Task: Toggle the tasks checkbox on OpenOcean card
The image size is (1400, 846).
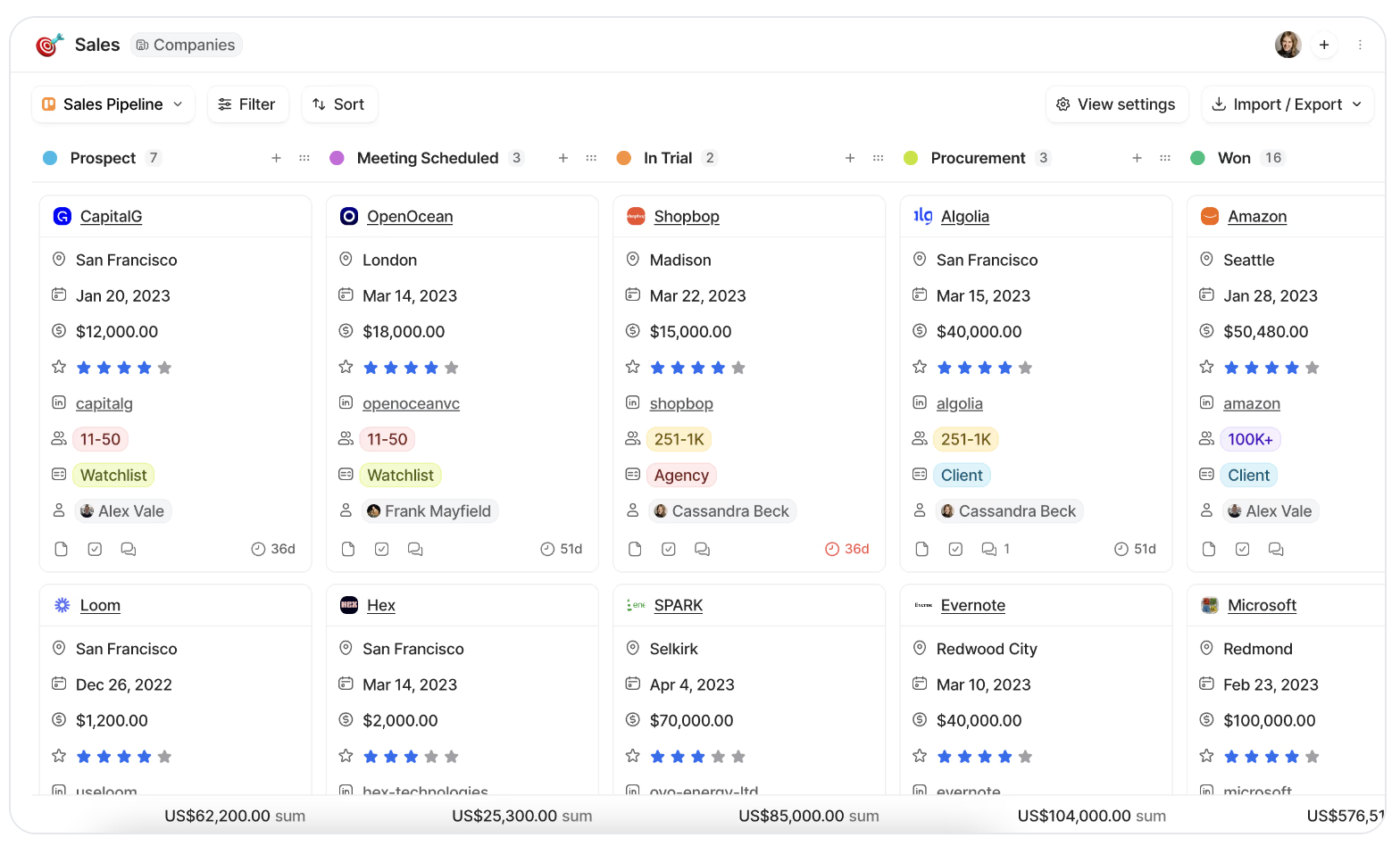Action: (x=381, y=549)
